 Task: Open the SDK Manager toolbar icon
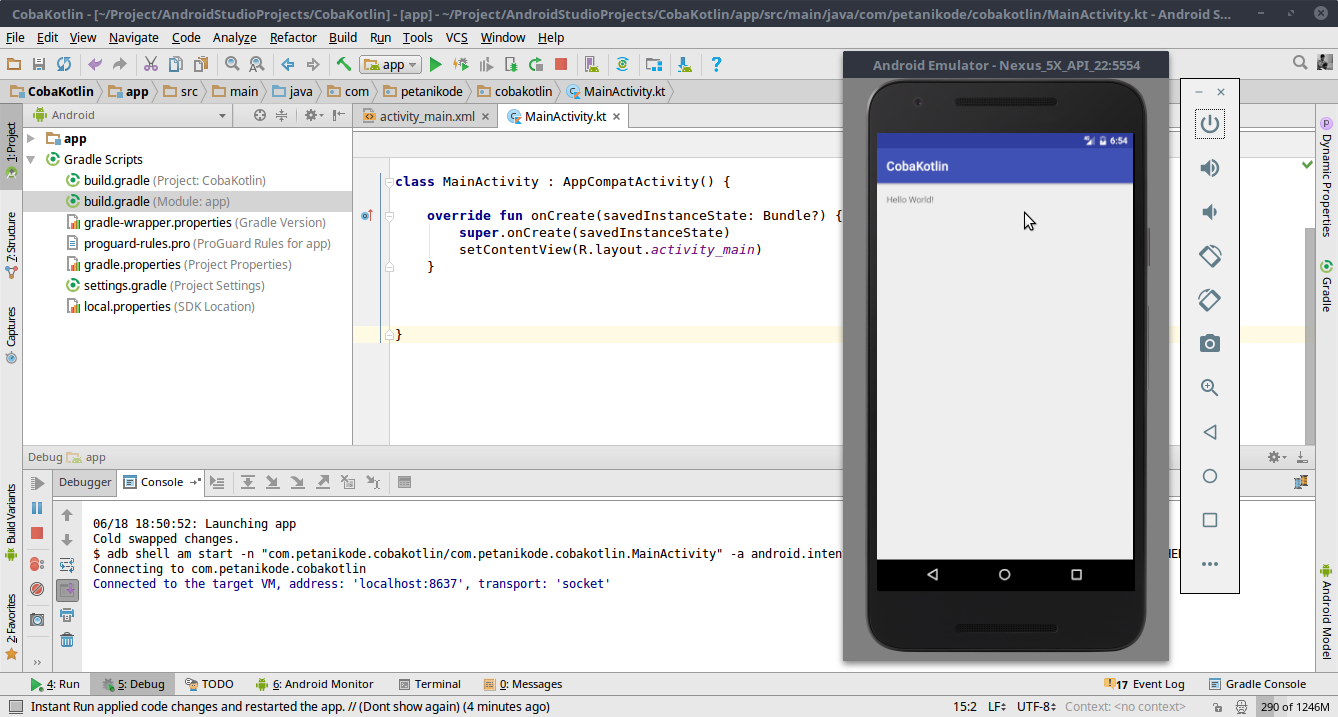click(684, 63)
